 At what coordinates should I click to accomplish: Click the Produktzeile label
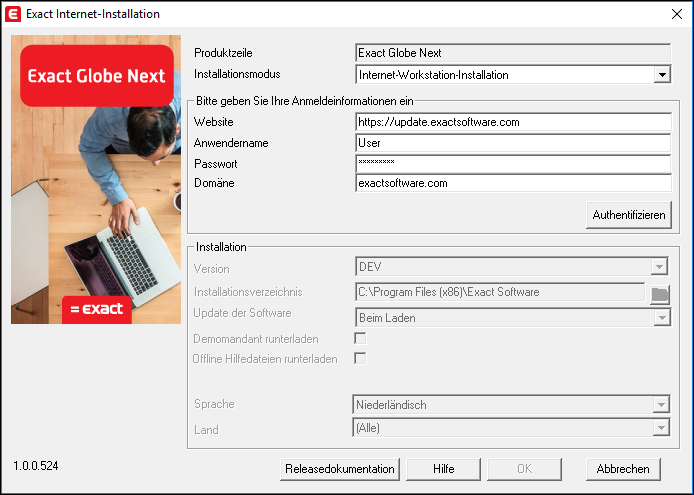tap(223, 53)
